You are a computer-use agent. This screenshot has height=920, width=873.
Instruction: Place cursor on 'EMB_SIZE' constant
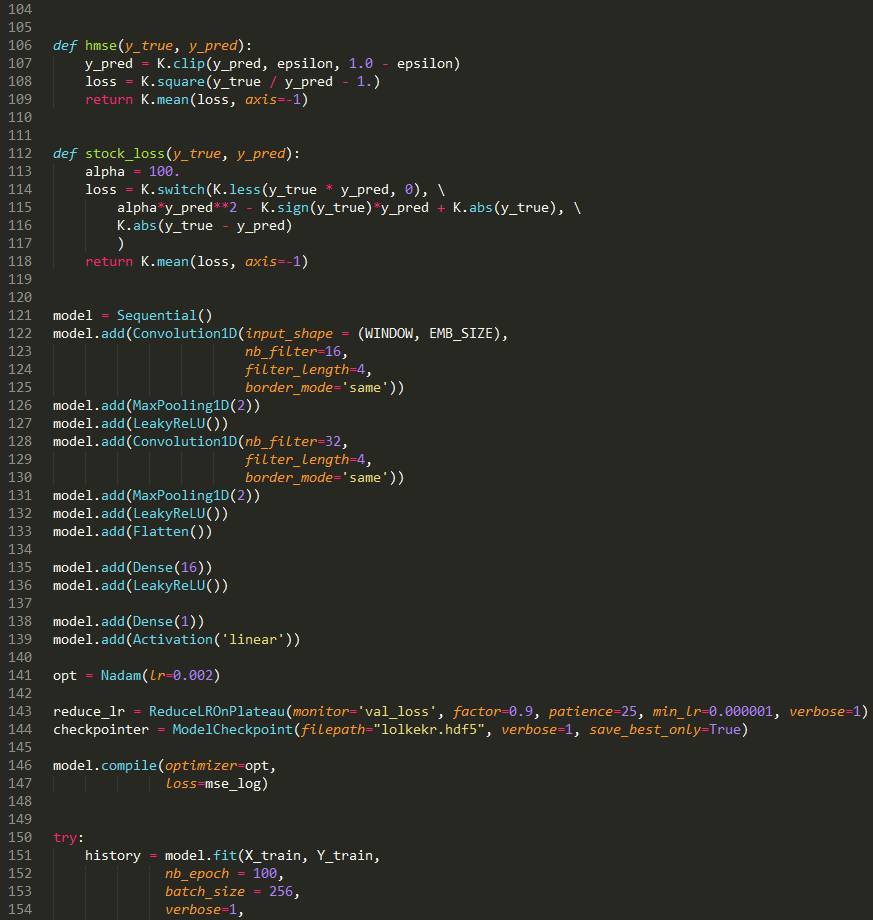pos(461,334)
